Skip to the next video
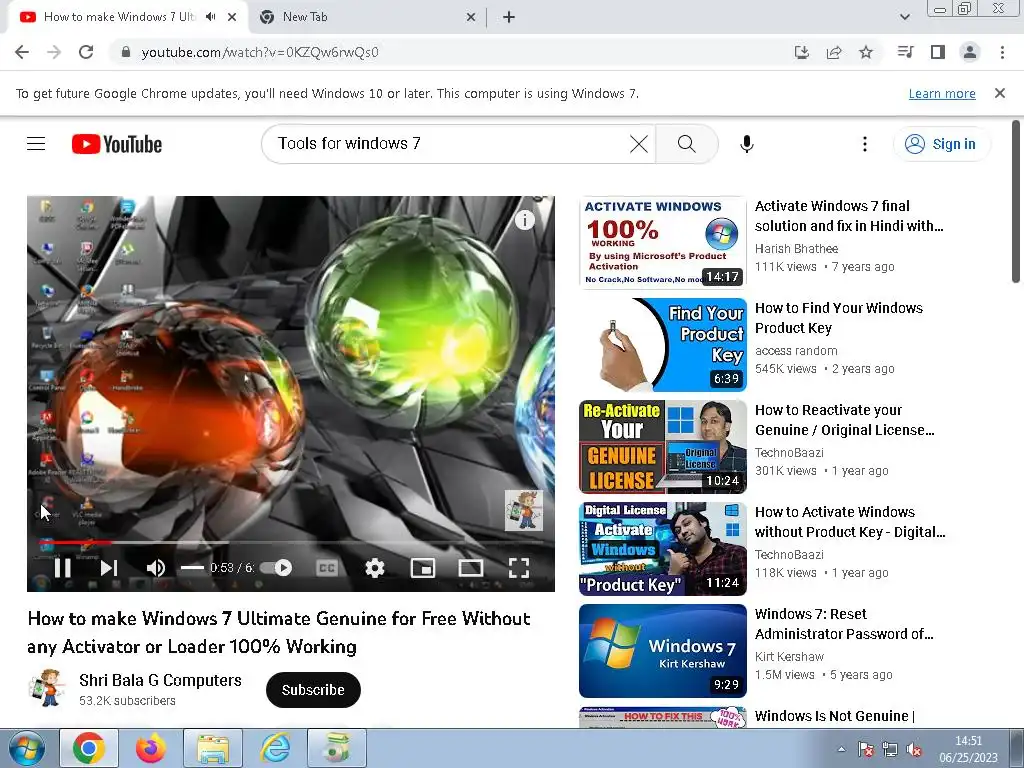This screenshot has width=1024, height=768. click(x=108, y=568)
